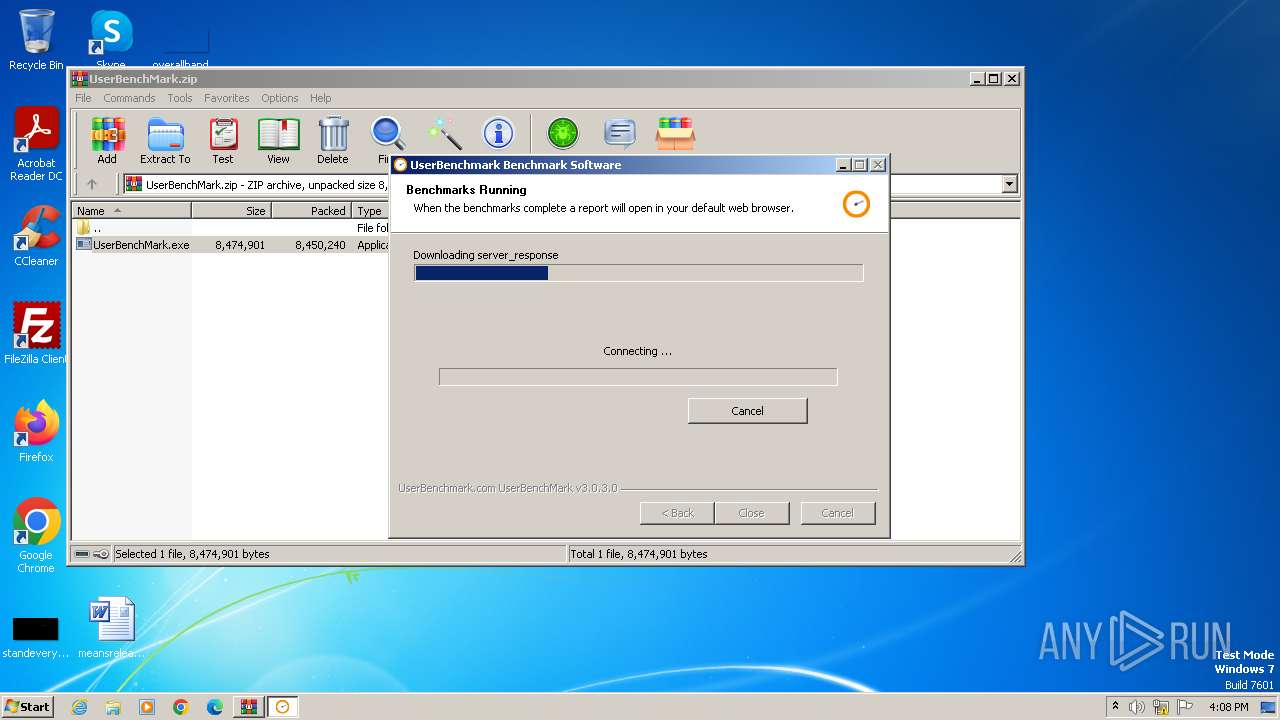Sort file list by Packed column
The image size is (1280, 720).
(x=311, y=211)
